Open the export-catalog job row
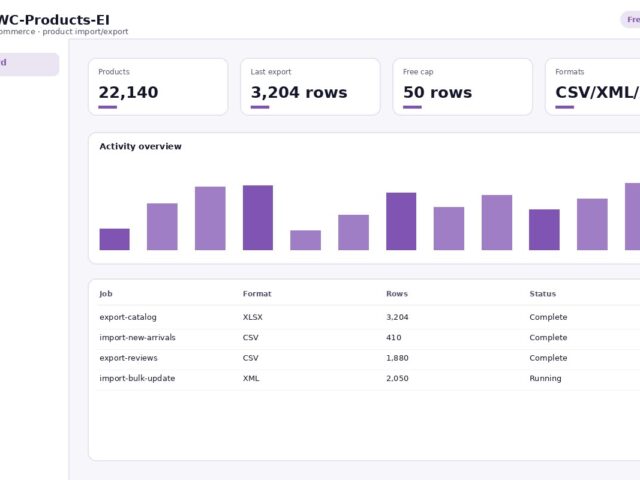 (x=368, y=317)
